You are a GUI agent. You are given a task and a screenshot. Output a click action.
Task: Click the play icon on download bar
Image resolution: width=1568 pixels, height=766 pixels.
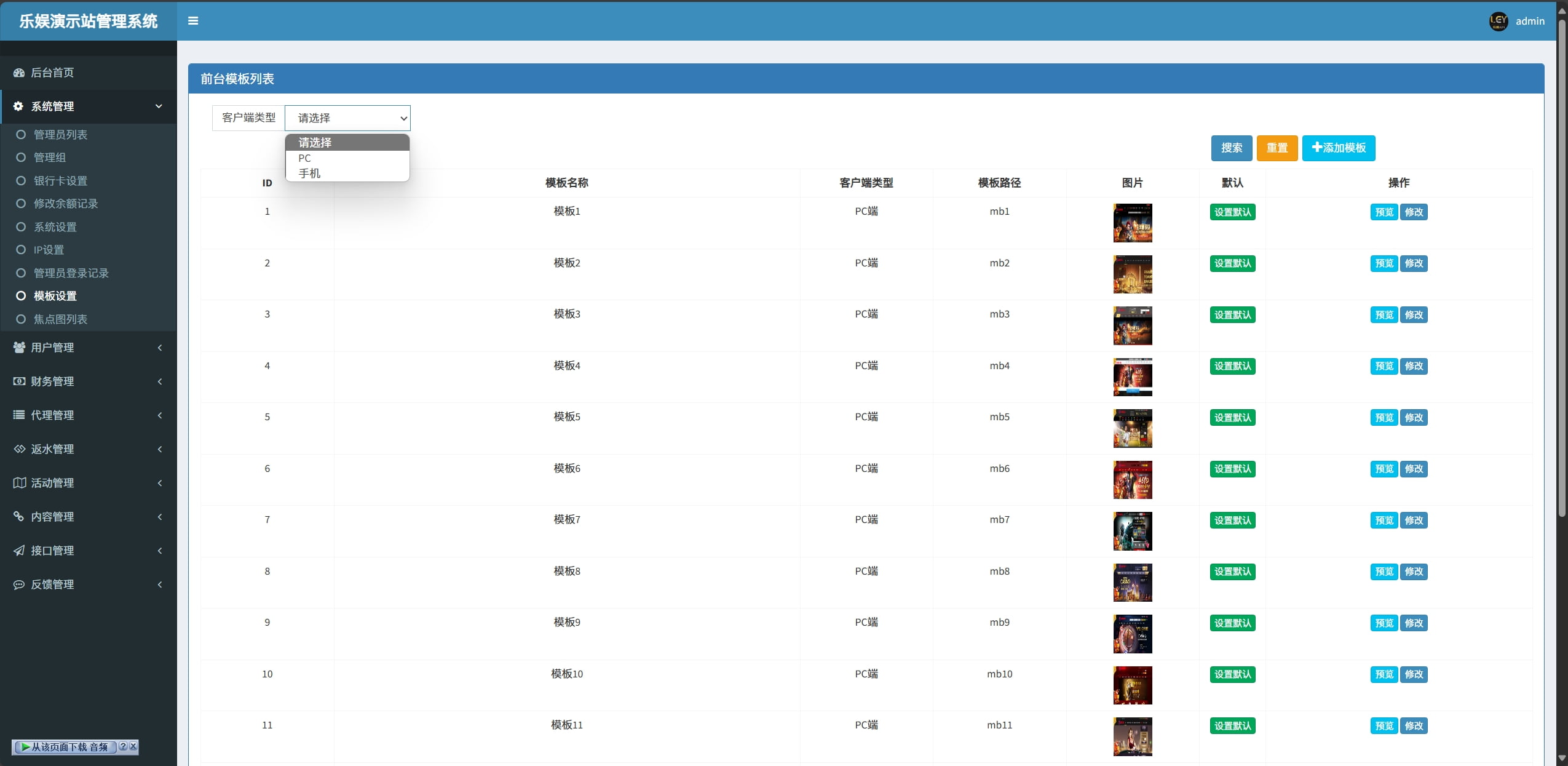25,747
